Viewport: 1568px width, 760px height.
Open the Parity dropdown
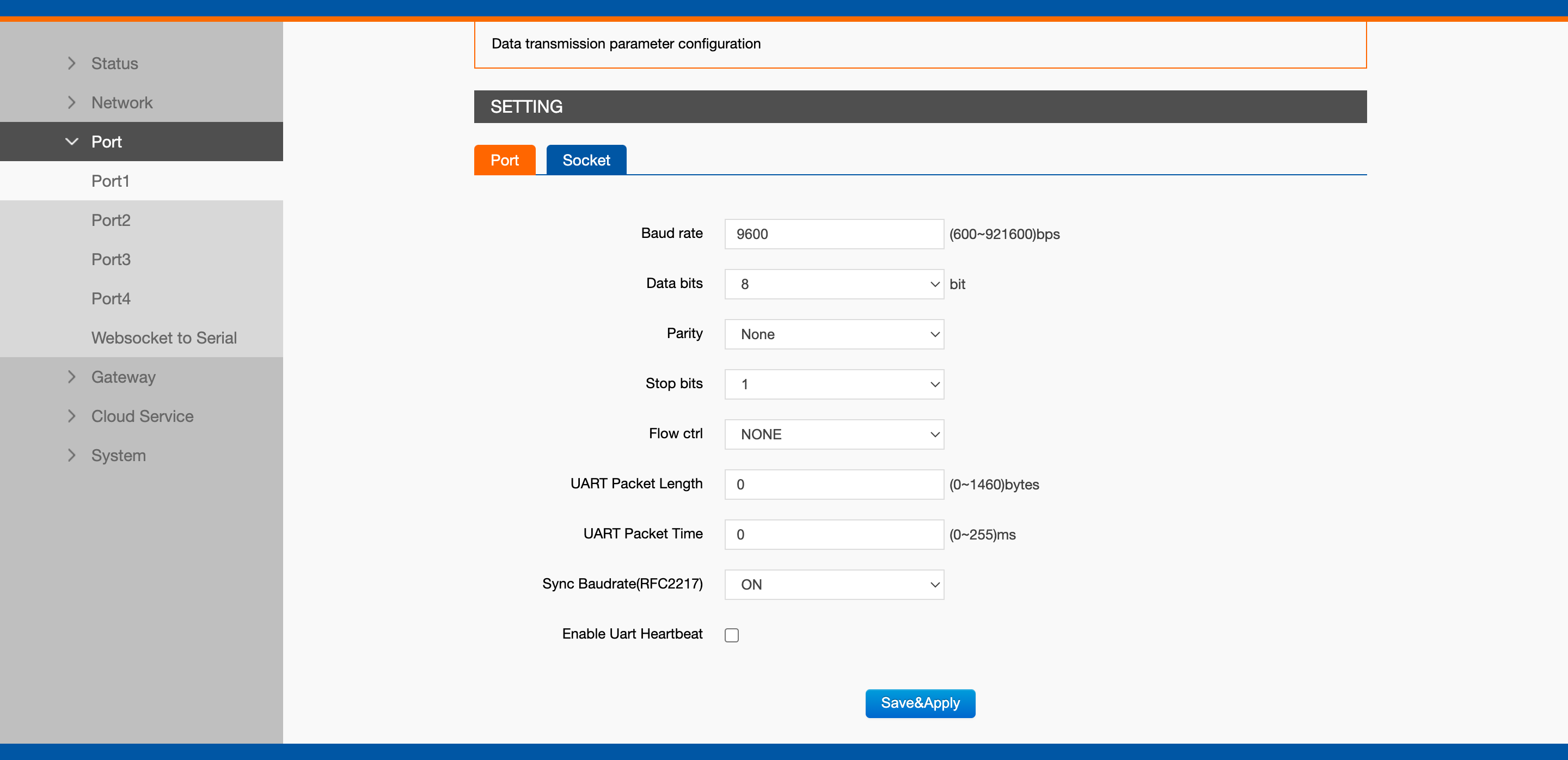point(834,334)
